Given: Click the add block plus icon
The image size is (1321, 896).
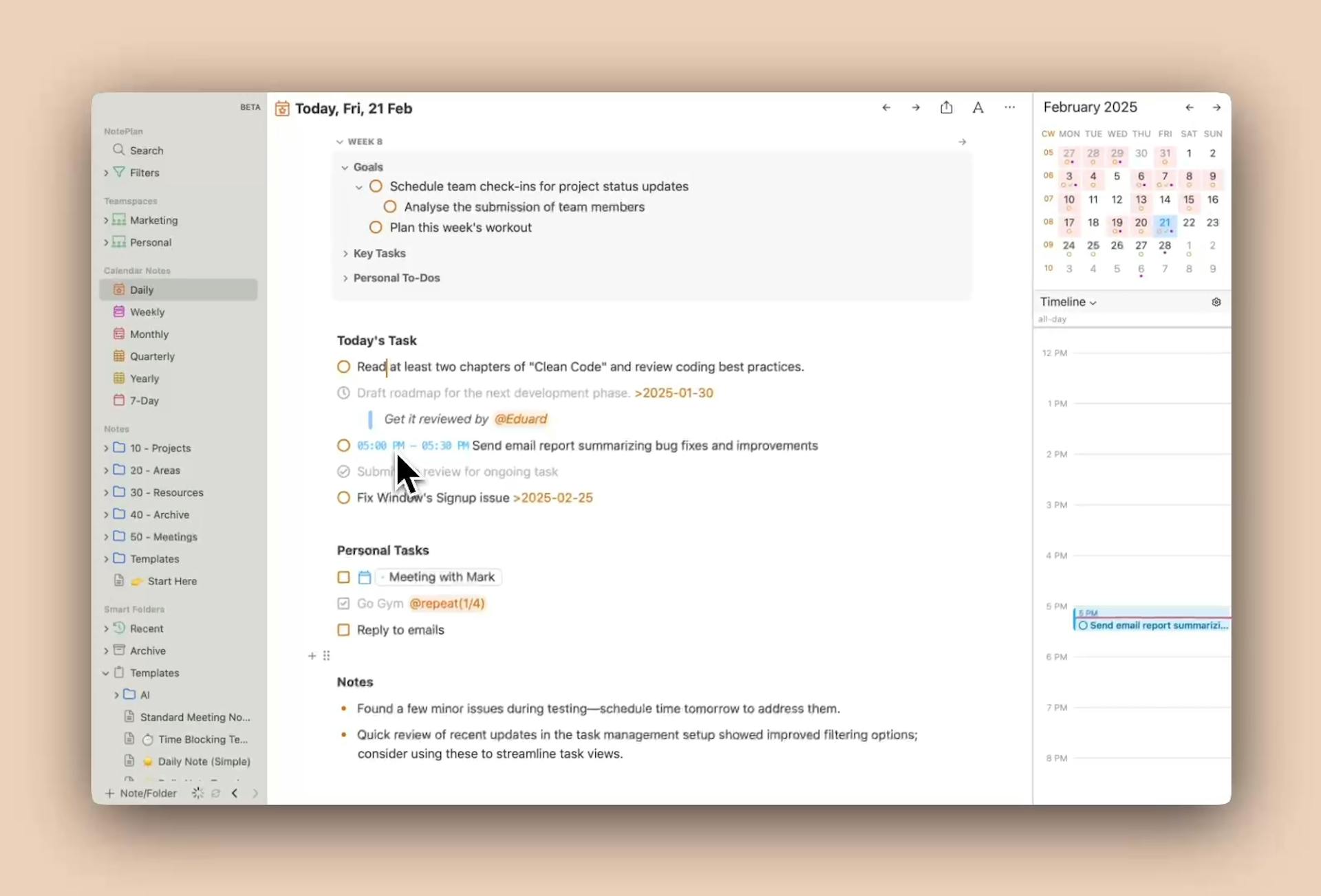Looking at the screenshot, I should pos(312,656).
